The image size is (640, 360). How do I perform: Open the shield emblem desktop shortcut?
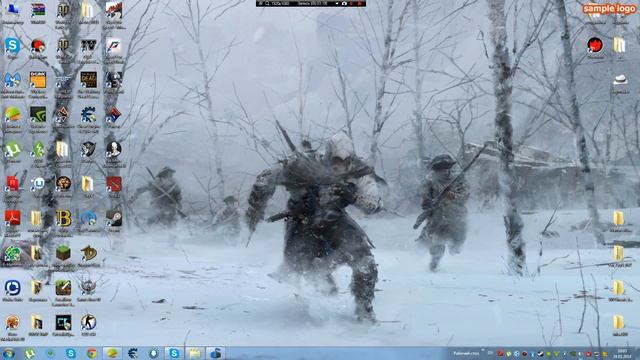pos(89,150)
